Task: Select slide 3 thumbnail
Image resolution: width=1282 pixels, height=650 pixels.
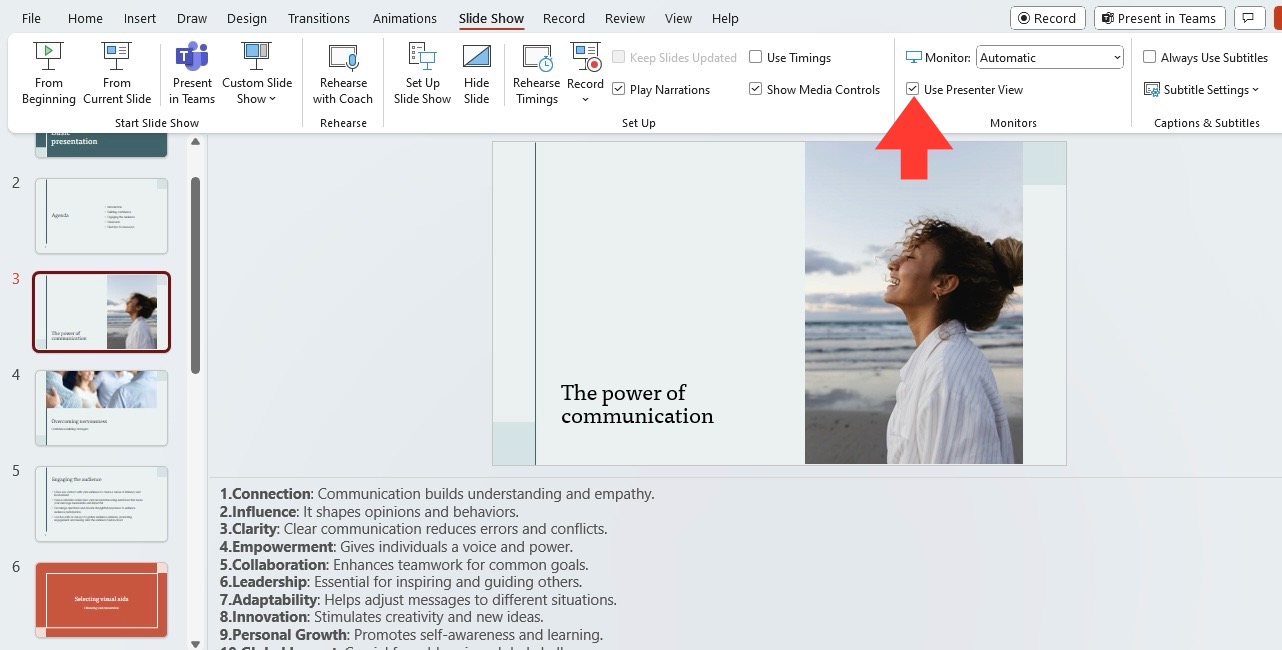Action: tap(102, 312)
